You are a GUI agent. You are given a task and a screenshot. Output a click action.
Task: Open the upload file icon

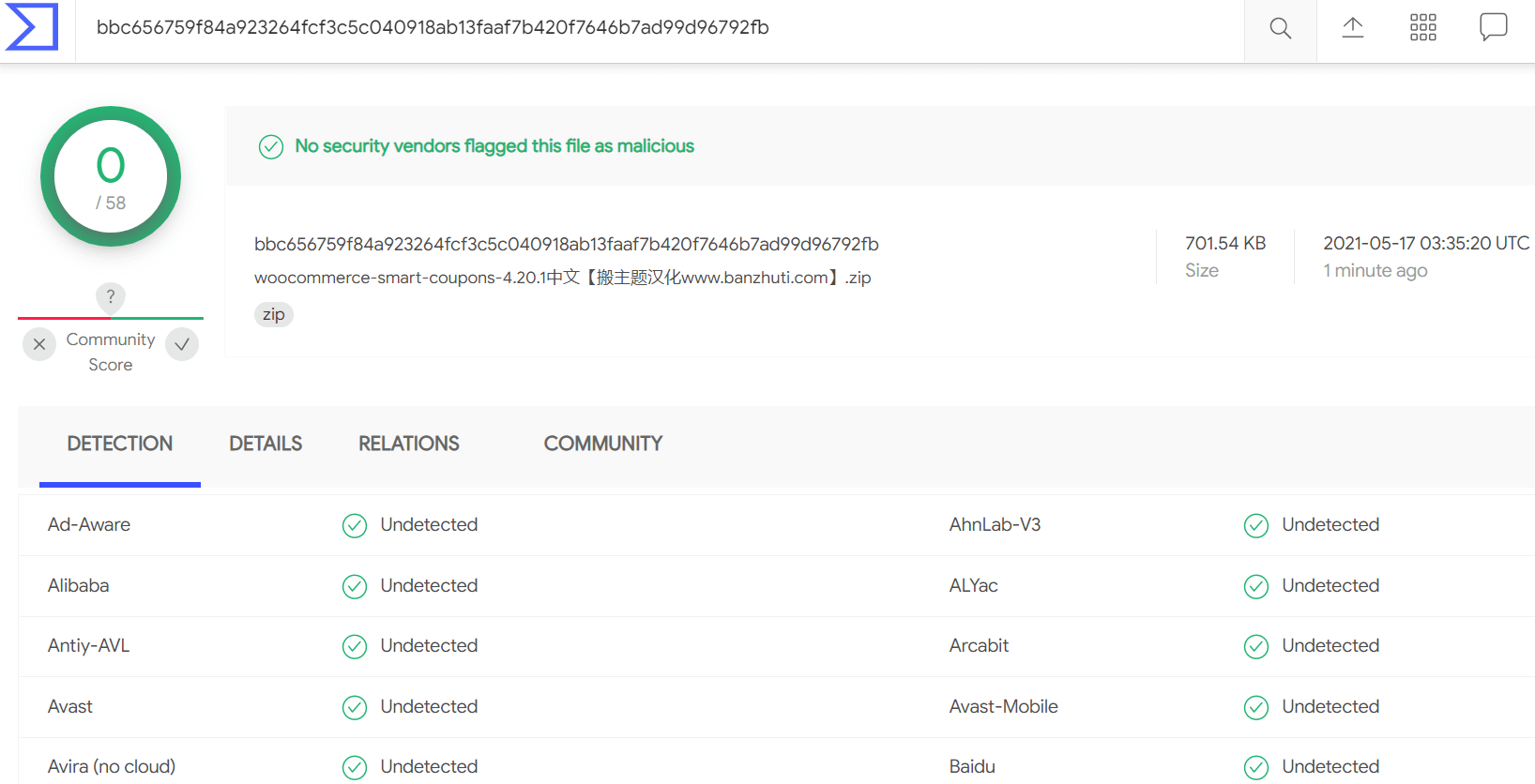1352,27
